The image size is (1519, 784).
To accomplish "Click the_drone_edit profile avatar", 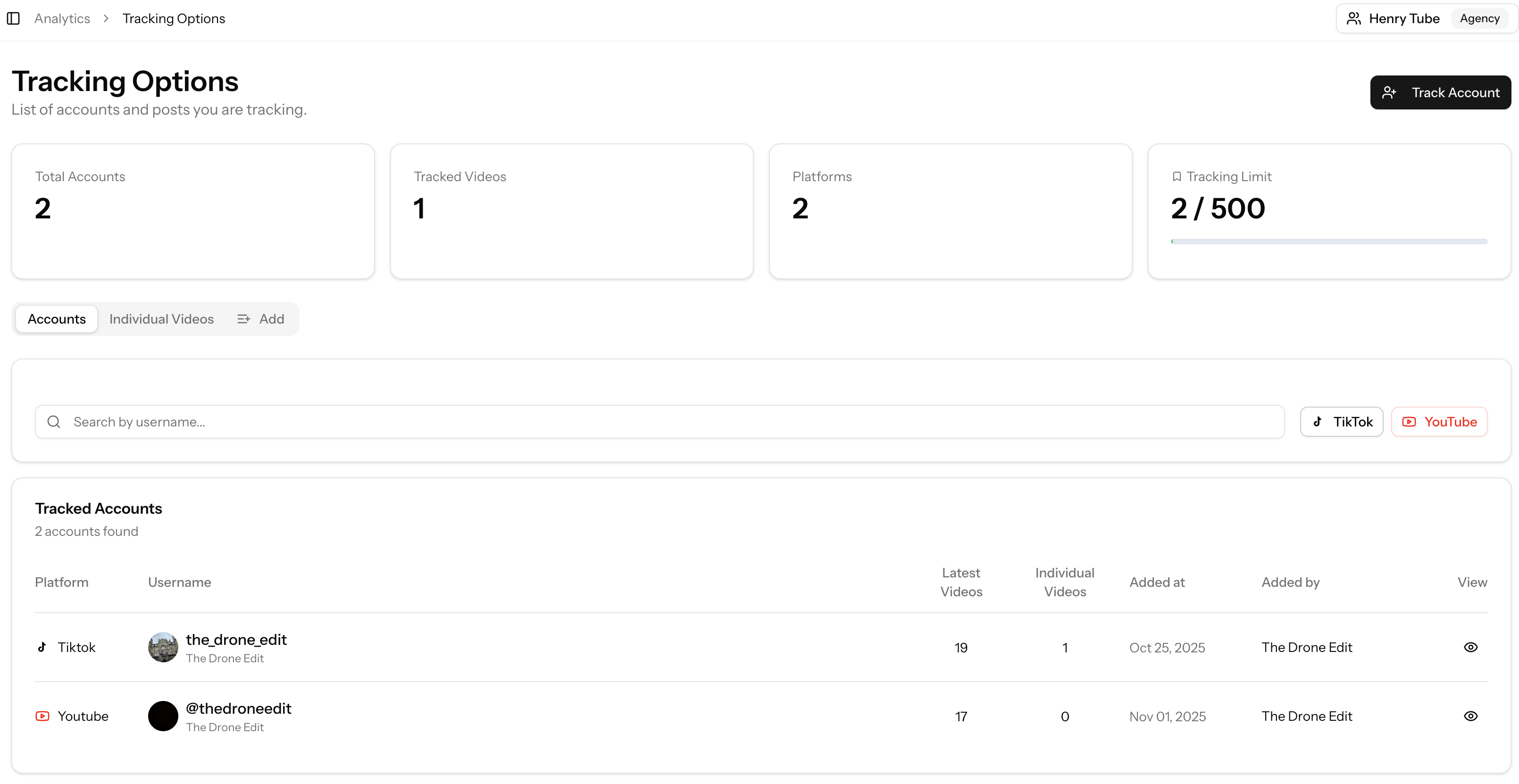I will point(163,647).
